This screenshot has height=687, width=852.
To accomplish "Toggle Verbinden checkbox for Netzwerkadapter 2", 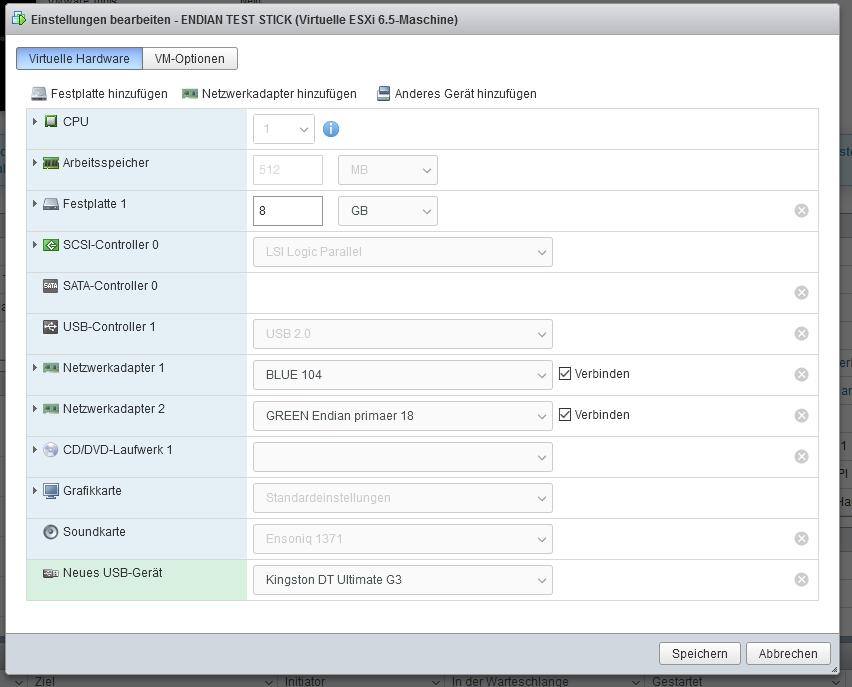I will pyautogui.click(x=565, y=415).
